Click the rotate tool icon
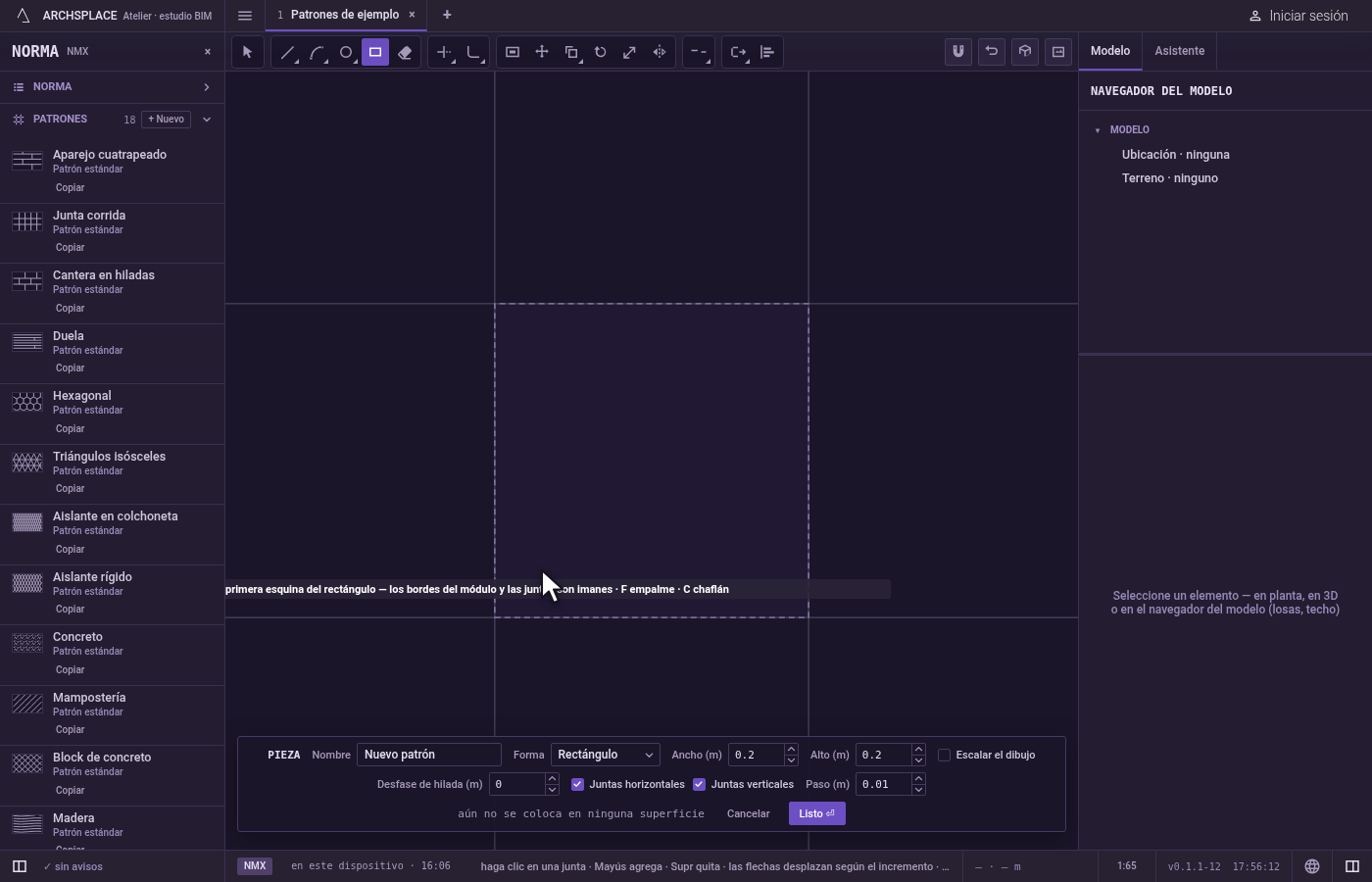 (601, 52)
